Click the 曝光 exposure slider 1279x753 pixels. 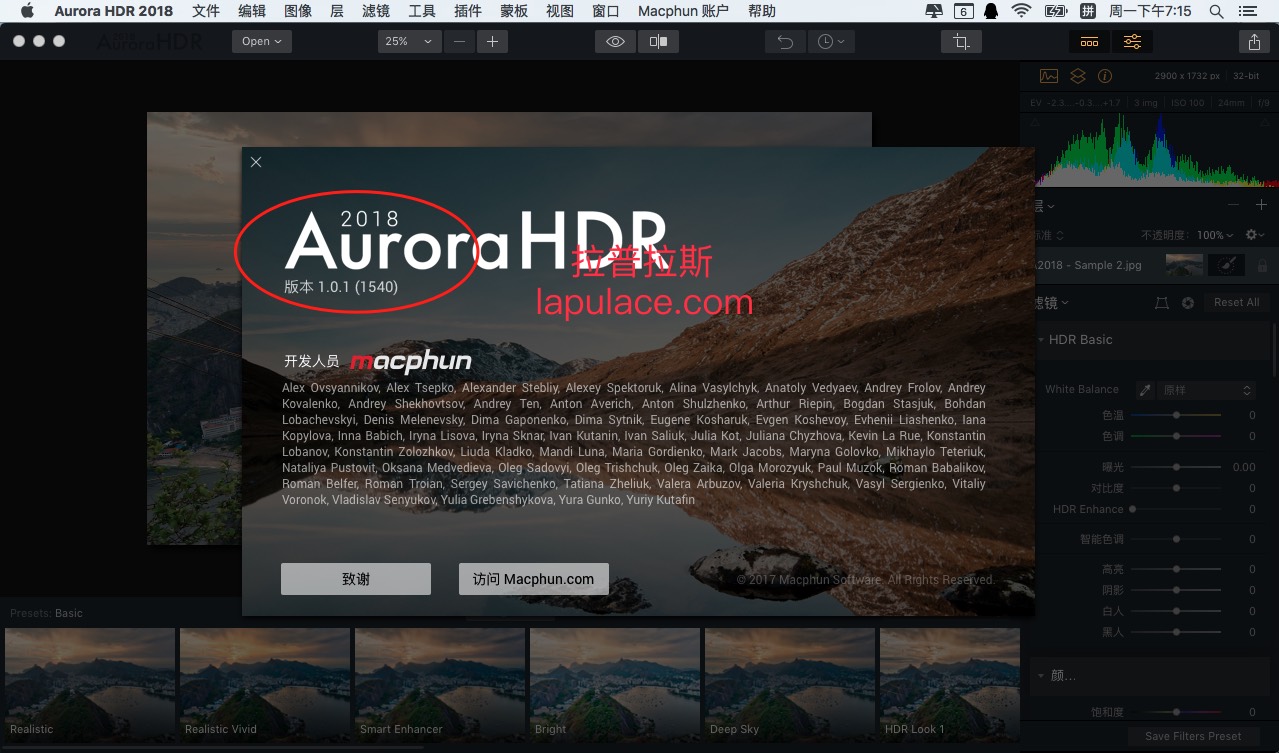tap(1177, 467)
